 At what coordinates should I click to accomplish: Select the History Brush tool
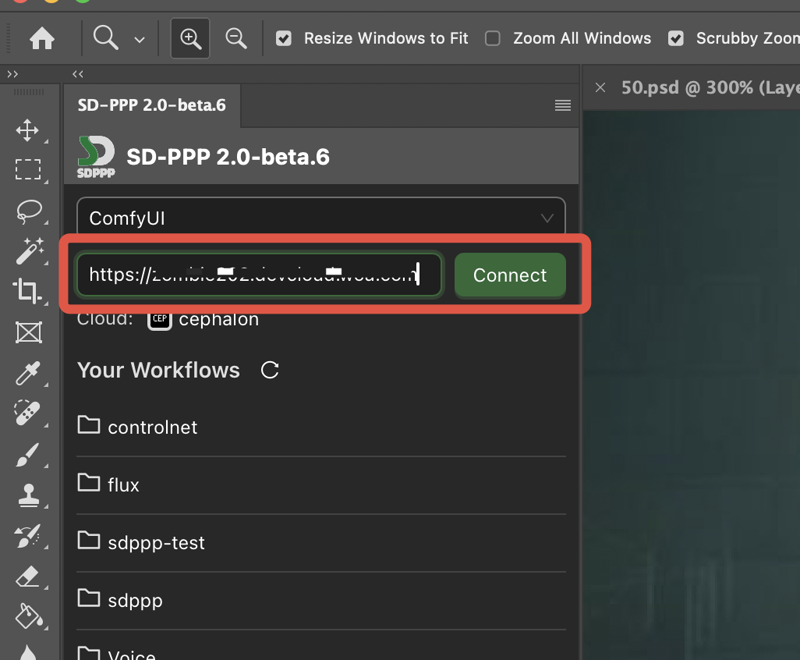click(x=28, y=536)
